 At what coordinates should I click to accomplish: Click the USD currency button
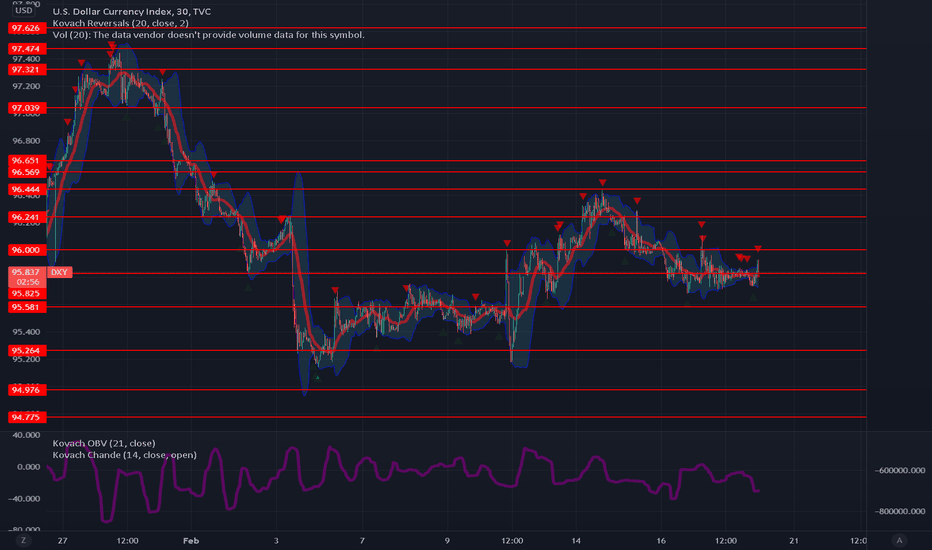tap(24, 10)
